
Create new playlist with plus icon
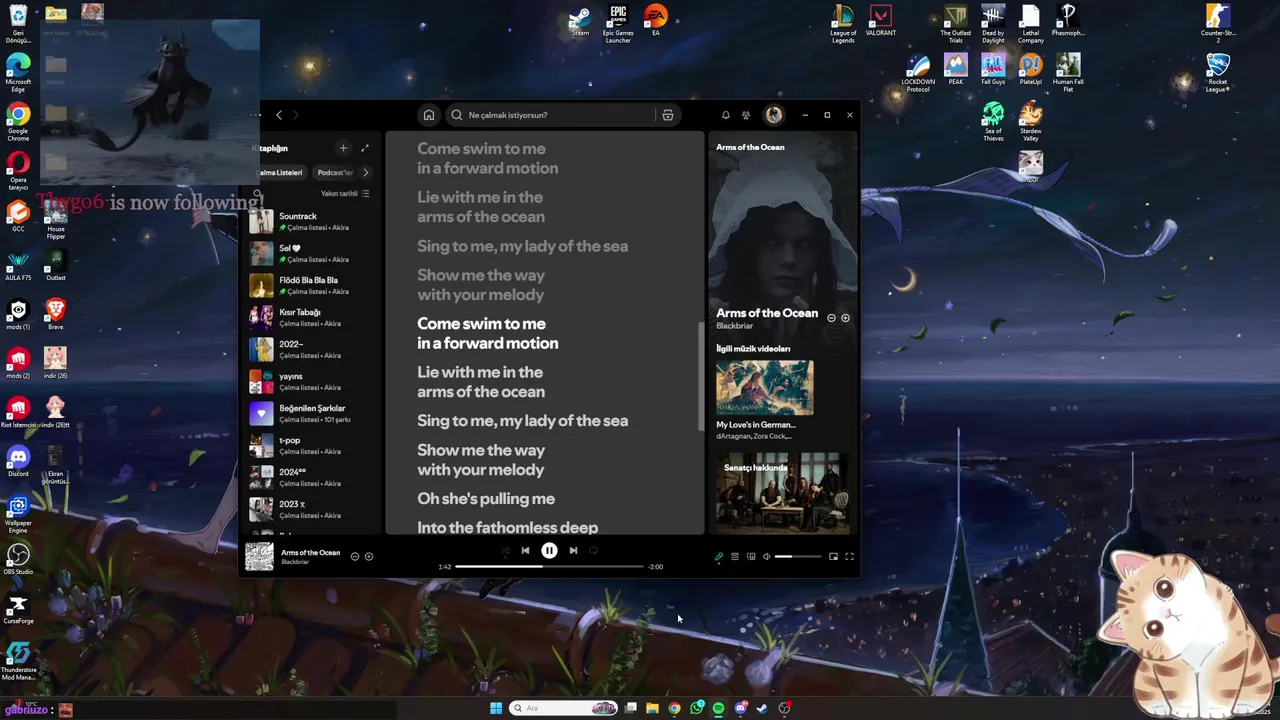click(343, 148)
